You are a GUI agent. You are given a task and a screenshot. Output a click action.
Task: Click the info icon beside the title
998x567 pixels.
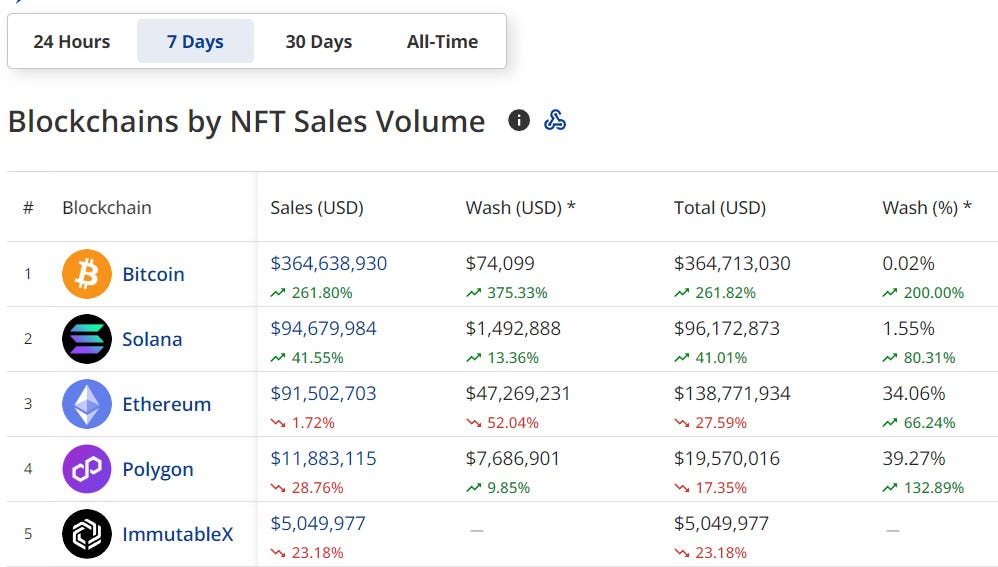pyautogui.click(x=519, y=120)
